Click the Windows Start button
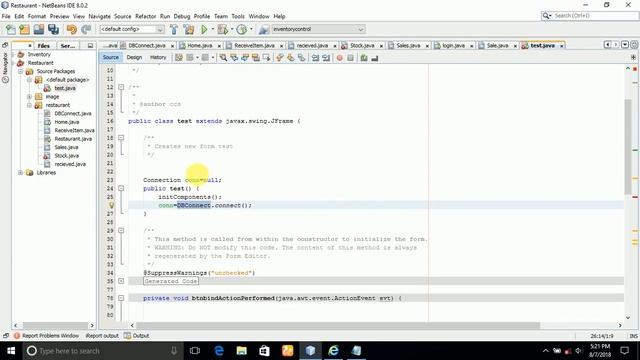The image size is (640, 360). pos(11,351)
